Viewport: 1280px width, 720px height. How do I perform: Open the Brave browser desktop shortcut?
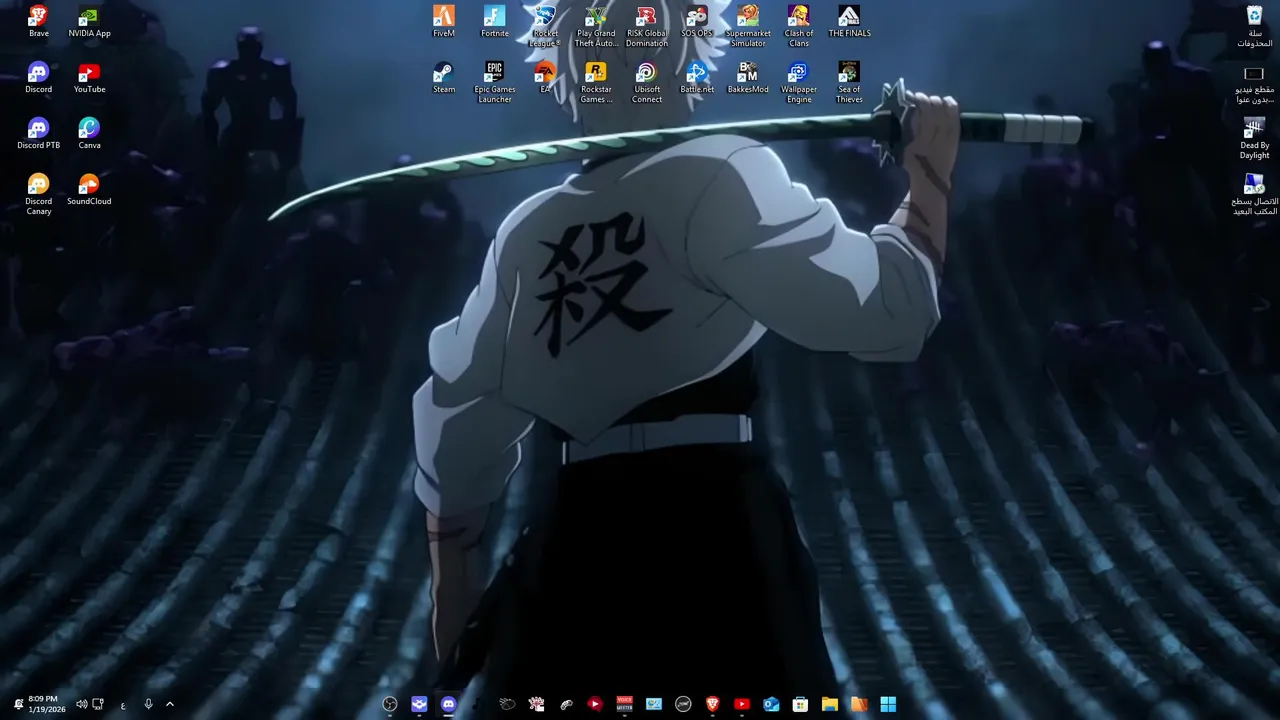38,22
